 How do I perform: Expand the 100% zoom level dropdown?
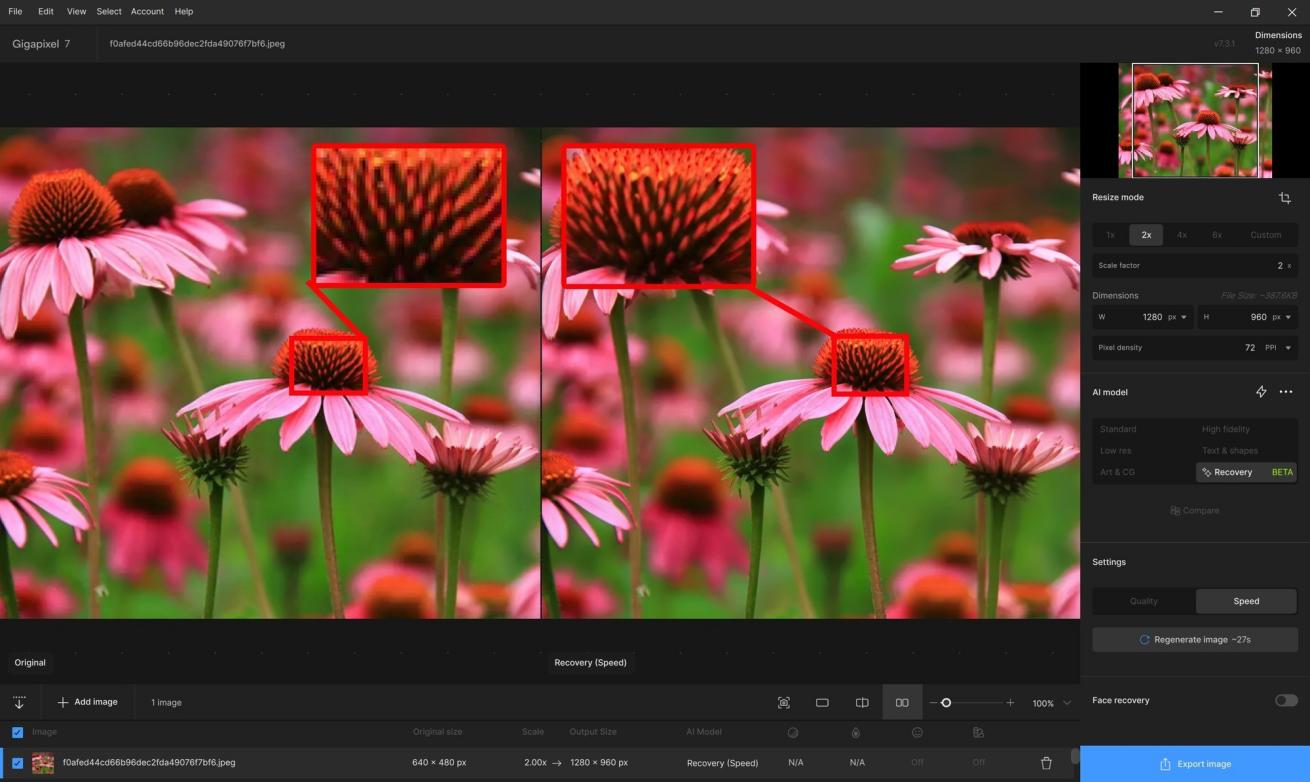1066,703
